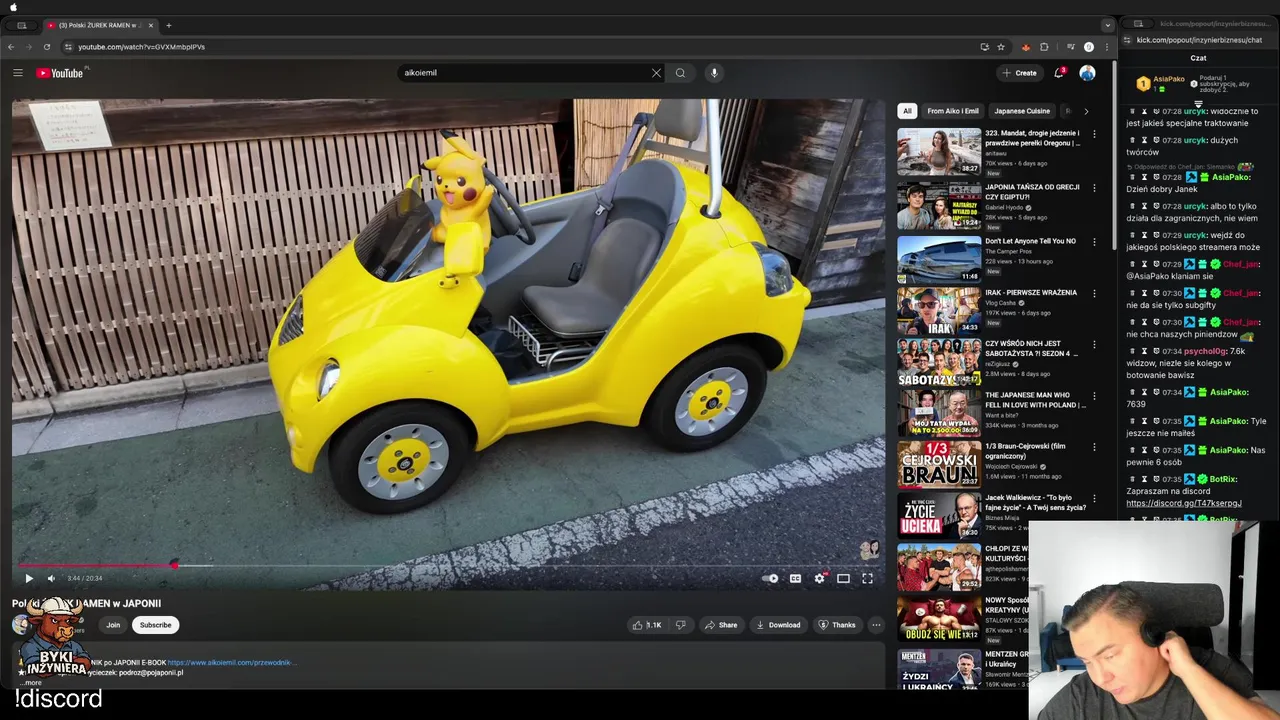Click the Join membership button

tap(113, 625)
